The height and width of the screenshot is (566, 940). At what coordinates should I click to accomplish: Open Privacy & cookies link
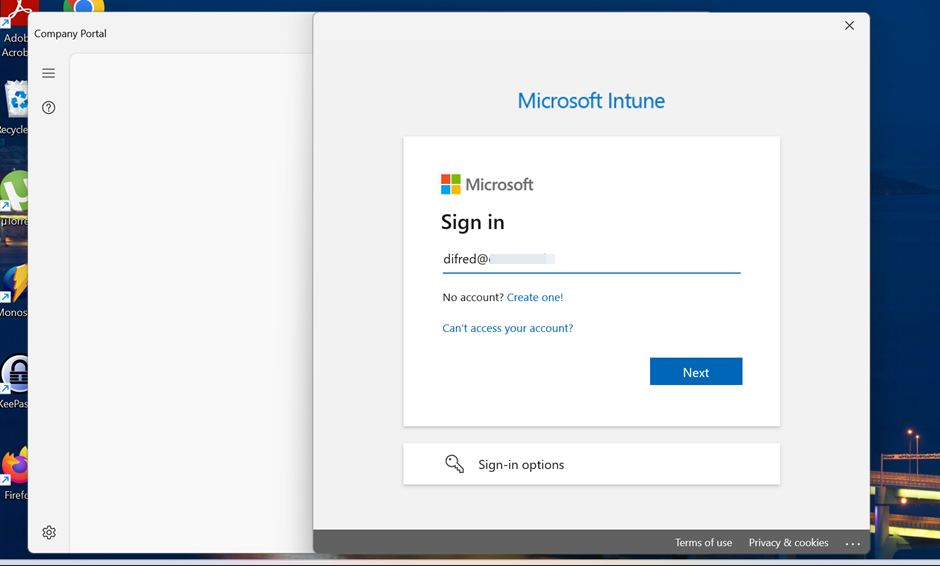click(x=788, y=543)
